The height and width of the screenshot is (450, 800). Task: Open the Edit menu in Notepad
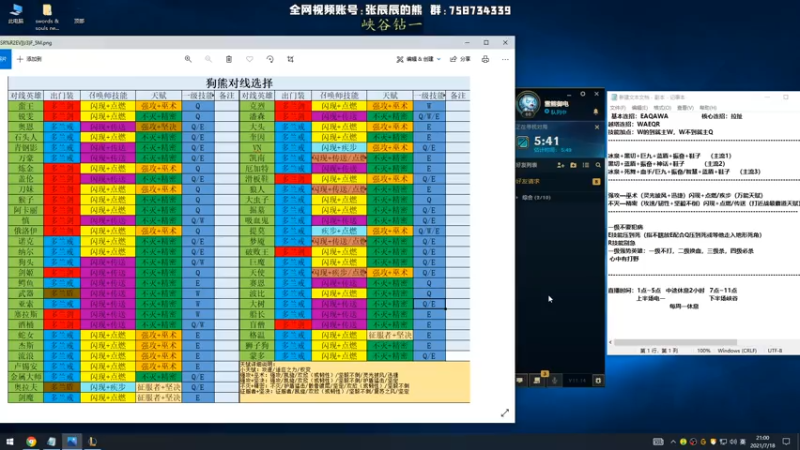(x=639, y=108)
